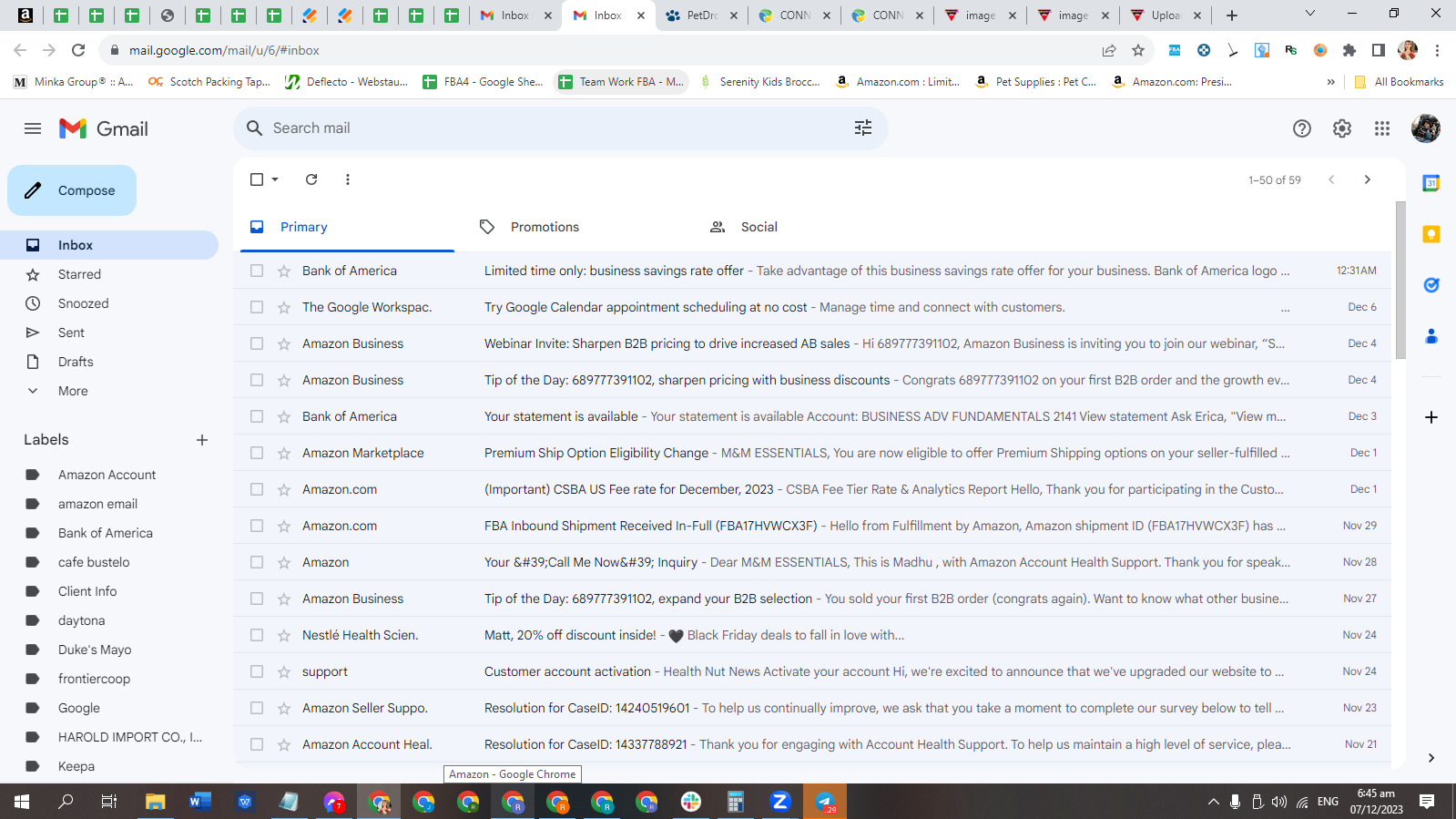Open Windows Start menu
Image resolution: width=1456 pixels, height=819 pixels.
coord(22,802)
